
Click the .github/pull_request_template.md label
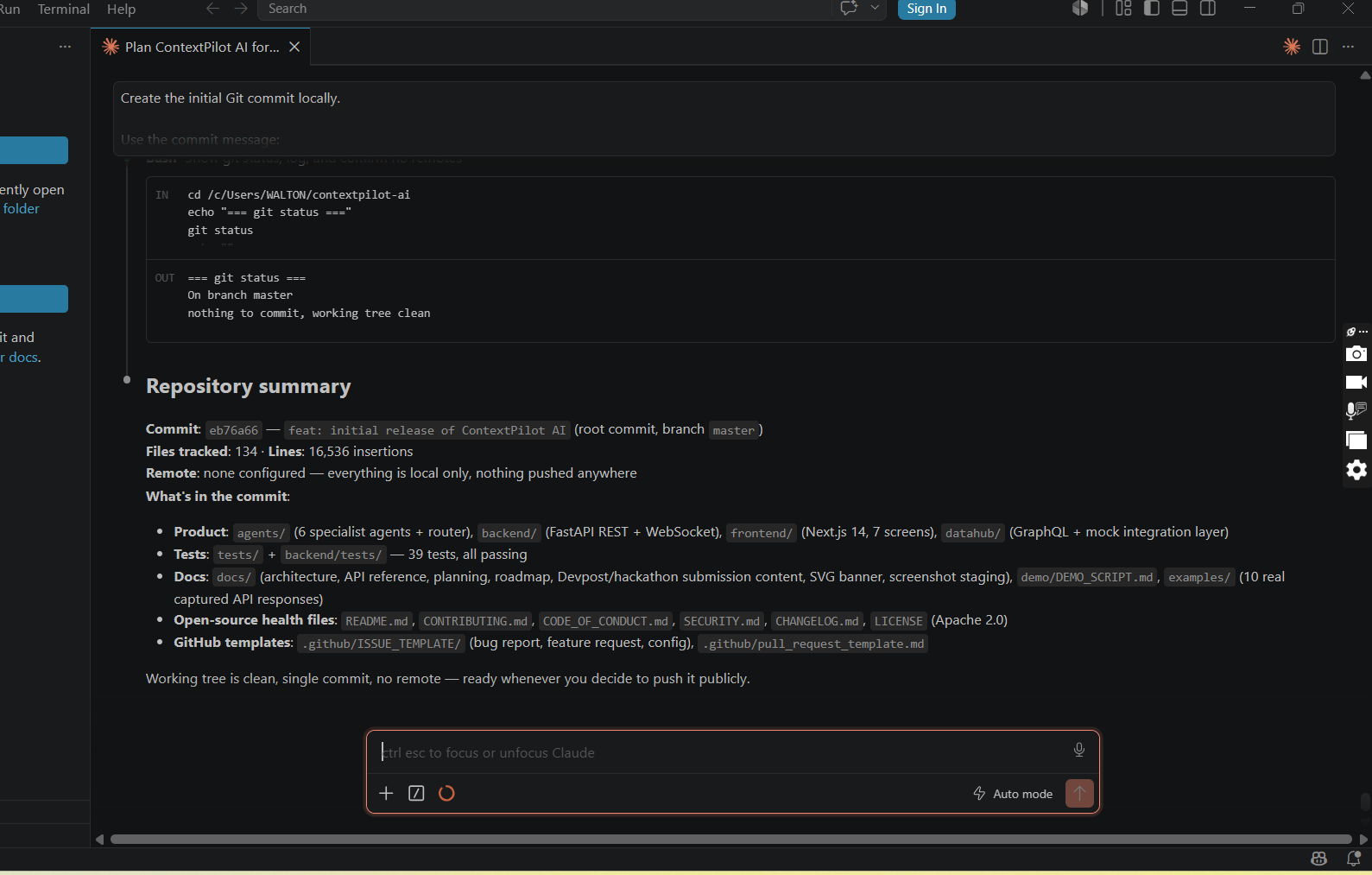(x=813, y=644)
